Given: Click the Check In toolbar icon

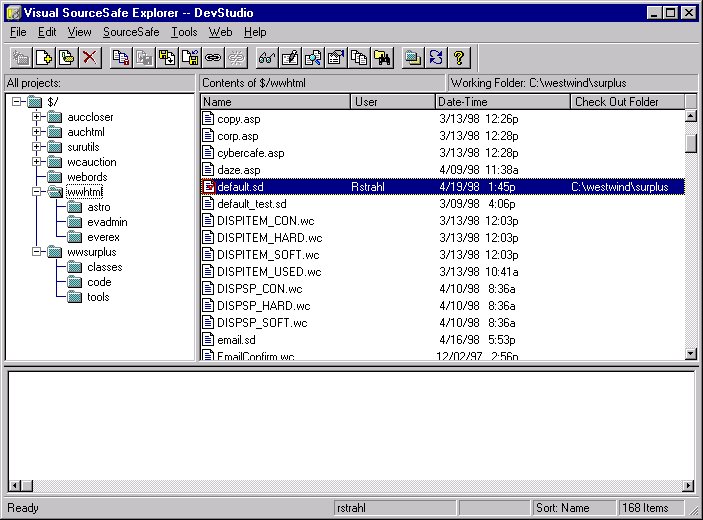Looking at the screenshot, I should [x=167, y=57].
